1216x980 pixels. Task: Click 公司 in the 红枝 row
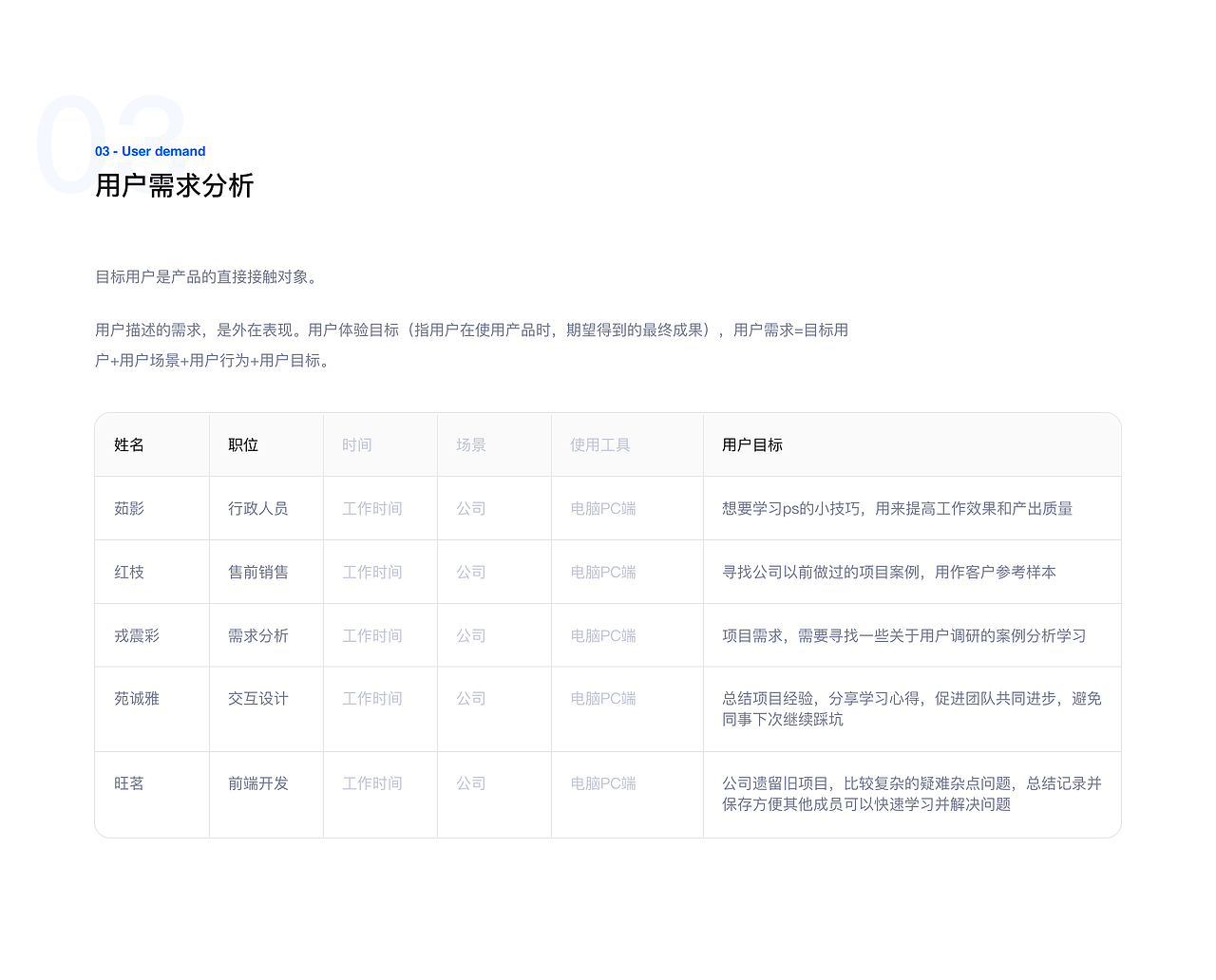[471, 573]
